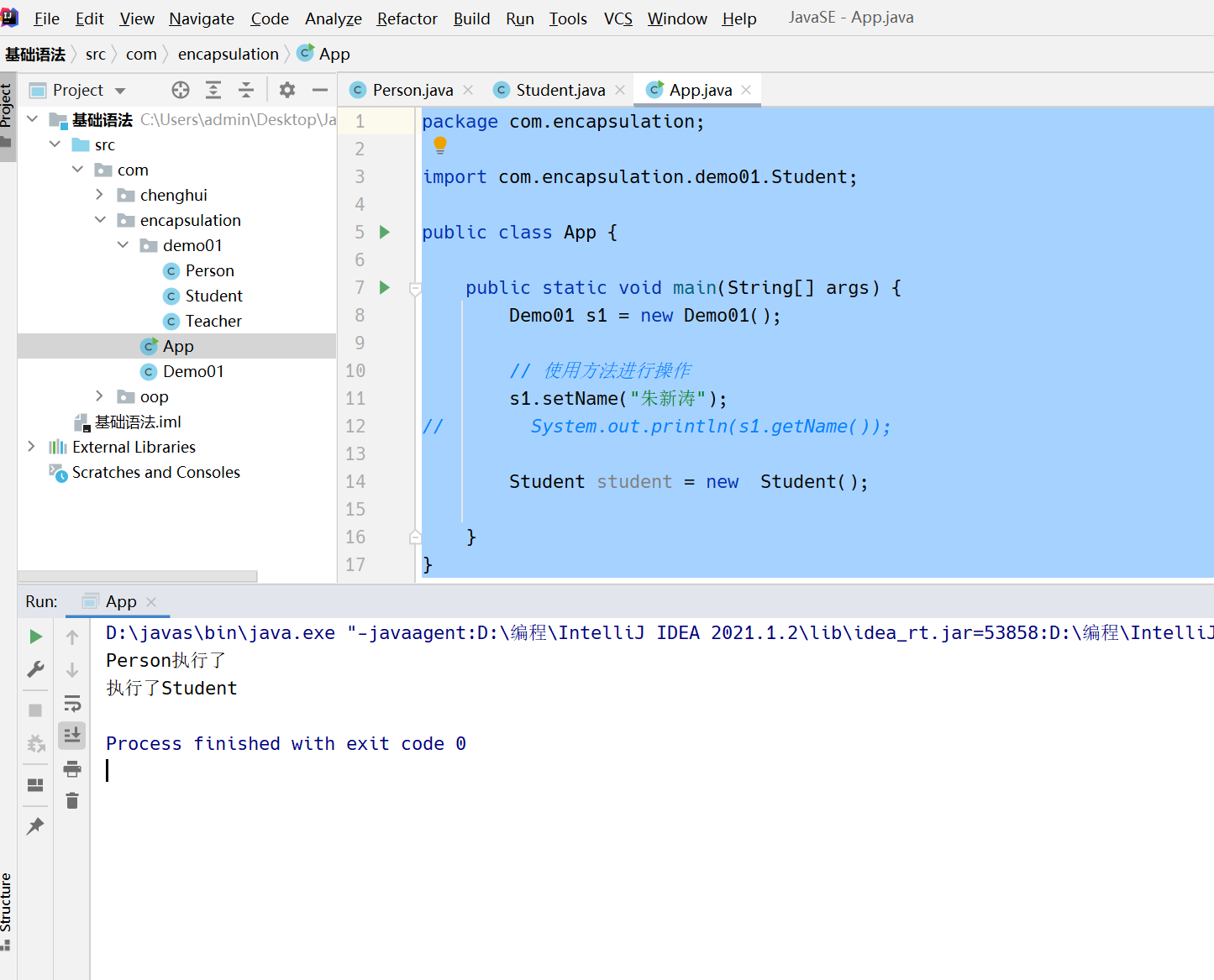Collapse the src folder

[55, 144]
